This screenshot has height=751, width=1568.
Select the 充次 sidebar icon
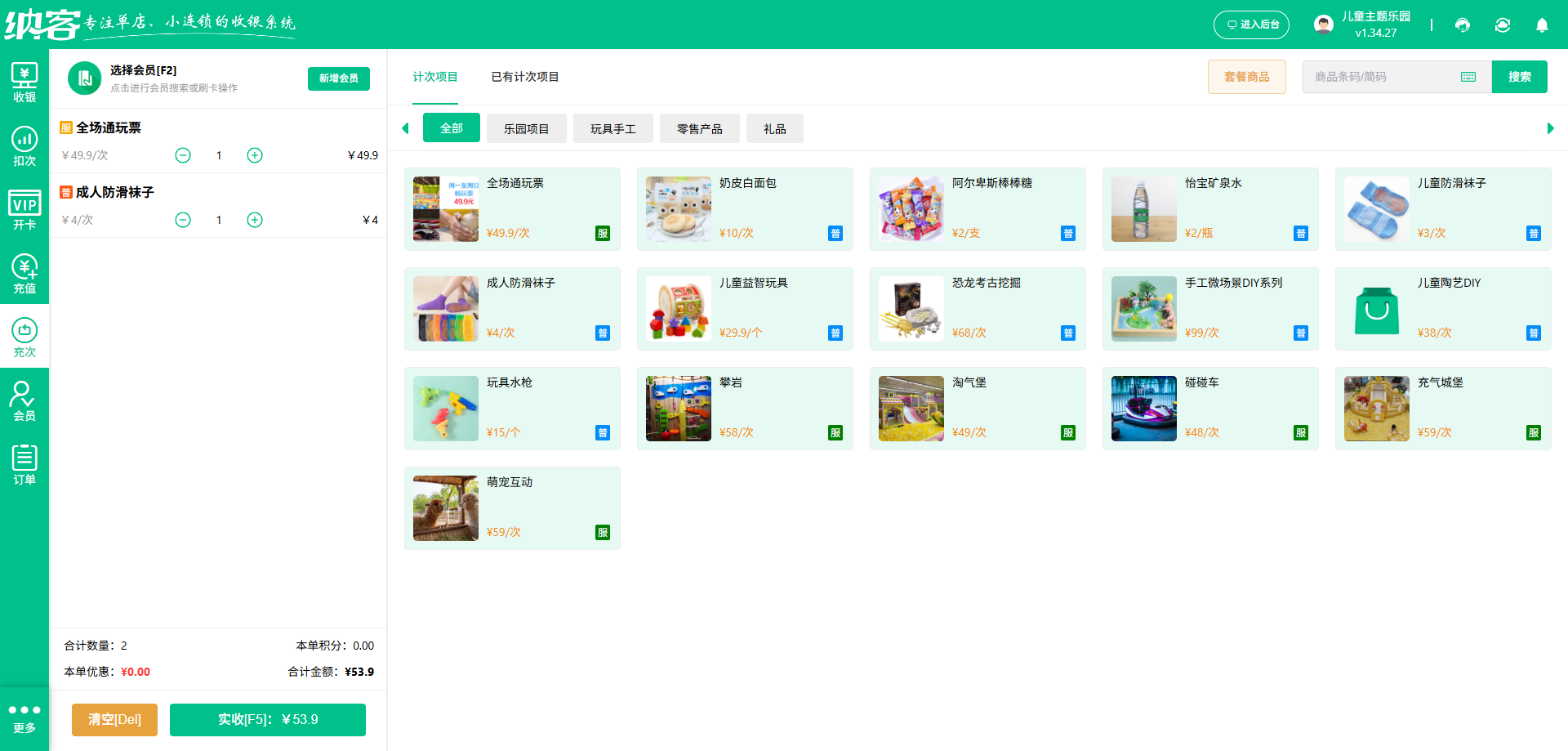click(24, 334)
